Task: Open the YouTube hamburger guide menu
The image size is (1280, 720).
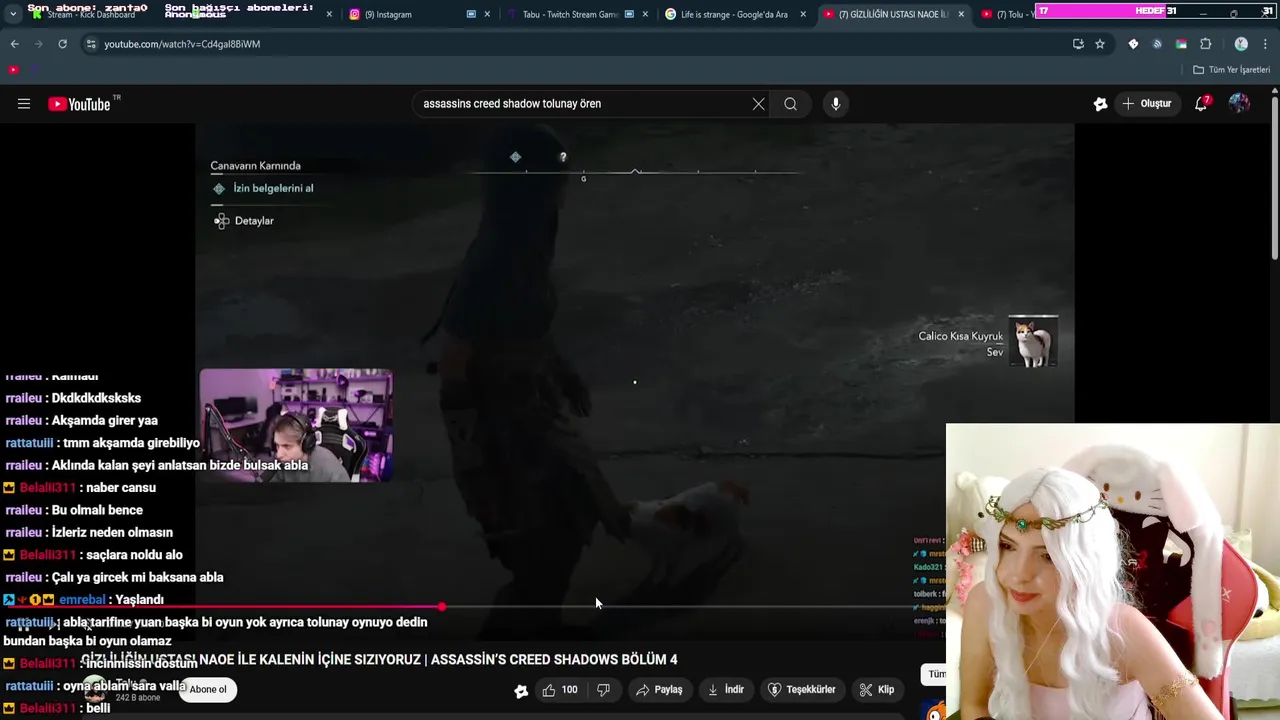Action: tap(24, 104)
